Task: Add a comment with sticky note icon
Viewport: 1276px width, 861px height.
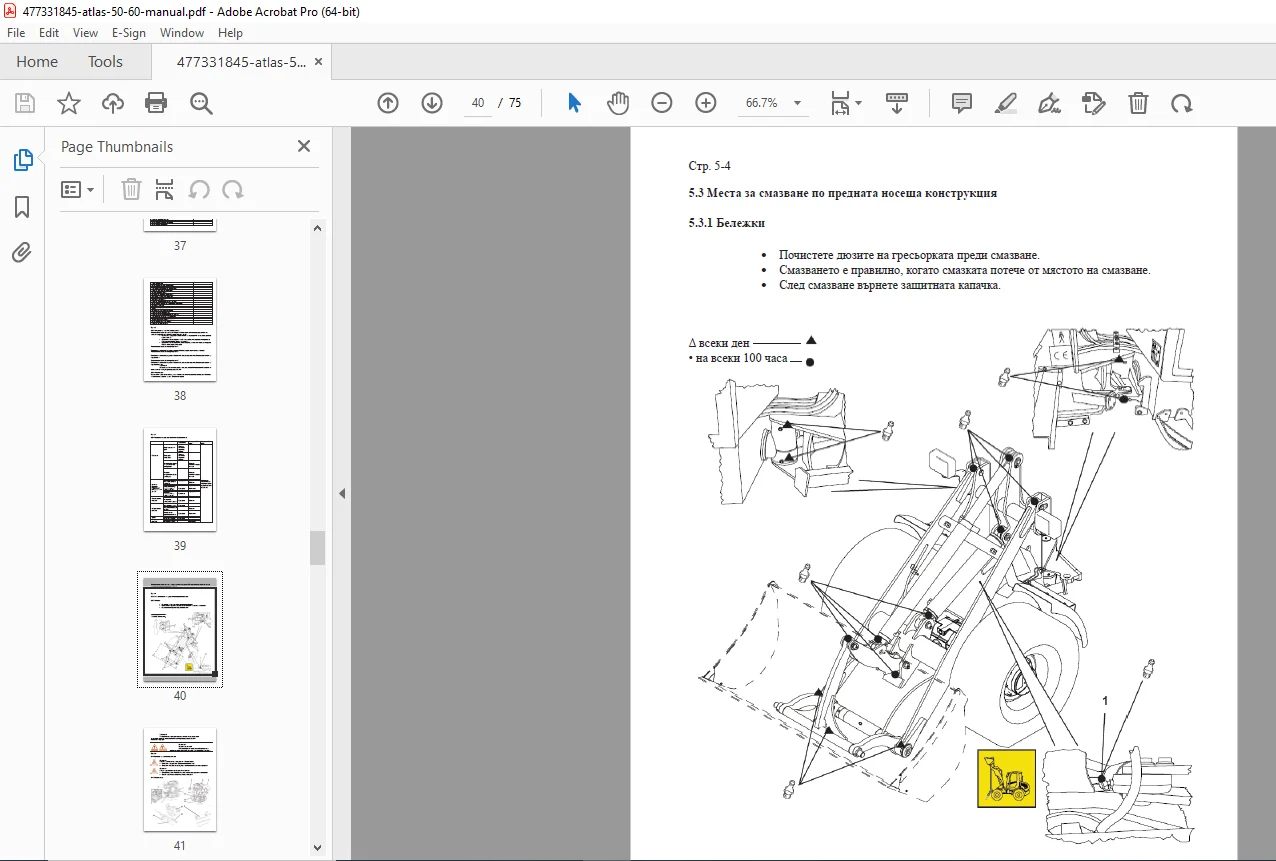Action: 962,103
